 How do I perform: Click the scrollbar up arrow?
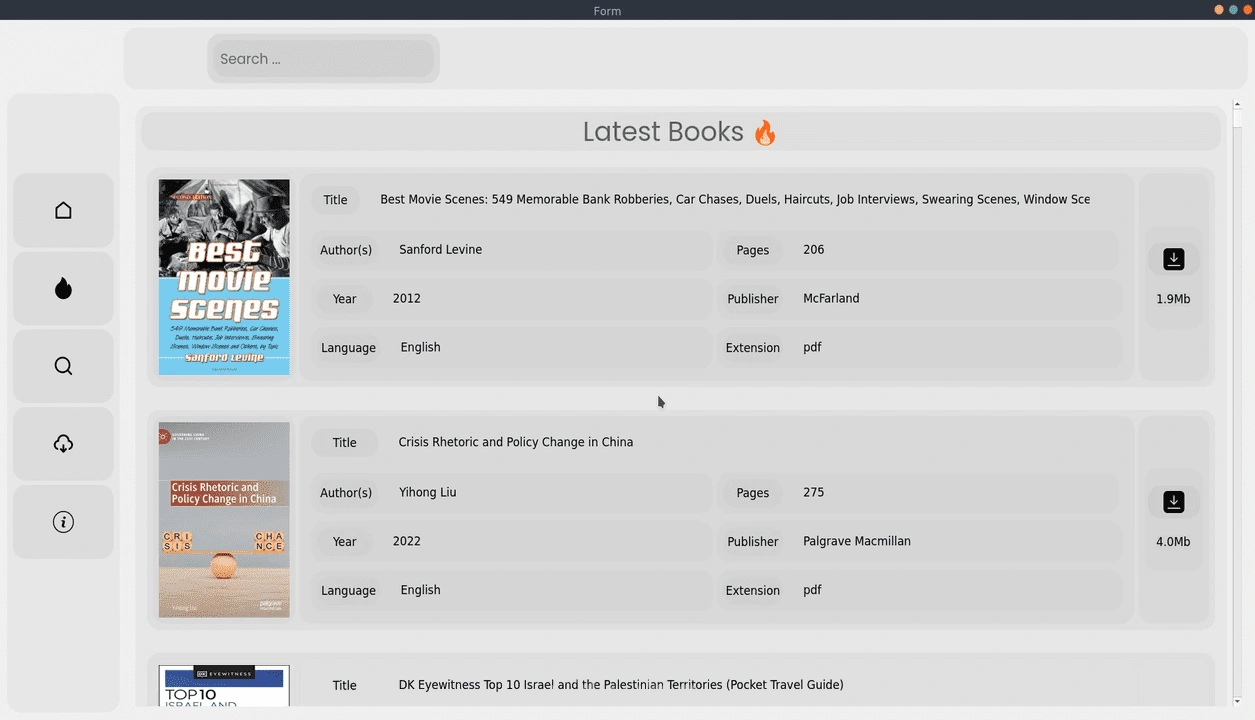point(1237,104)
